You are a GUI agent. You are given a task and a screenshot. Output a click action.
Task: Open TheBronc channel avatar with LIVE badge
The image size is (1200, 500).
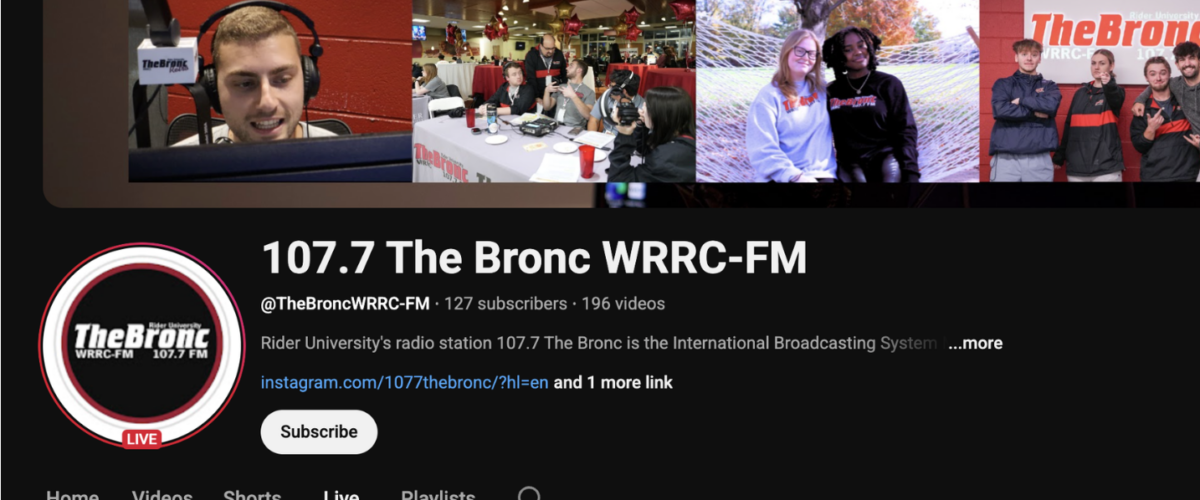141,346
